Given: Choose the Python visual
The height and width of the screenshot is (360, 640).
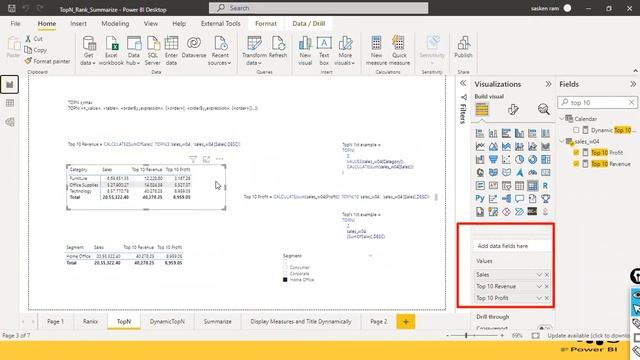Looking at the screenshot, I should [x=480, y=199].
